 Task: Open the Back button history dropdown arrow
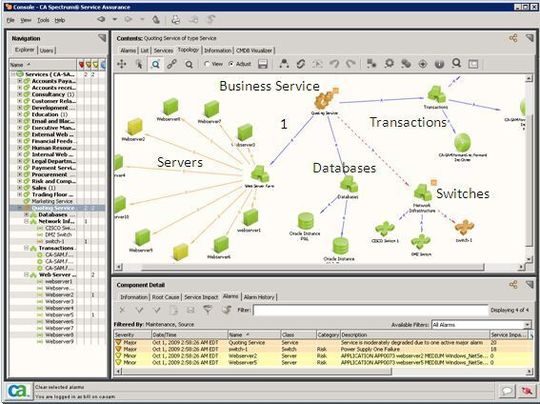115,20
